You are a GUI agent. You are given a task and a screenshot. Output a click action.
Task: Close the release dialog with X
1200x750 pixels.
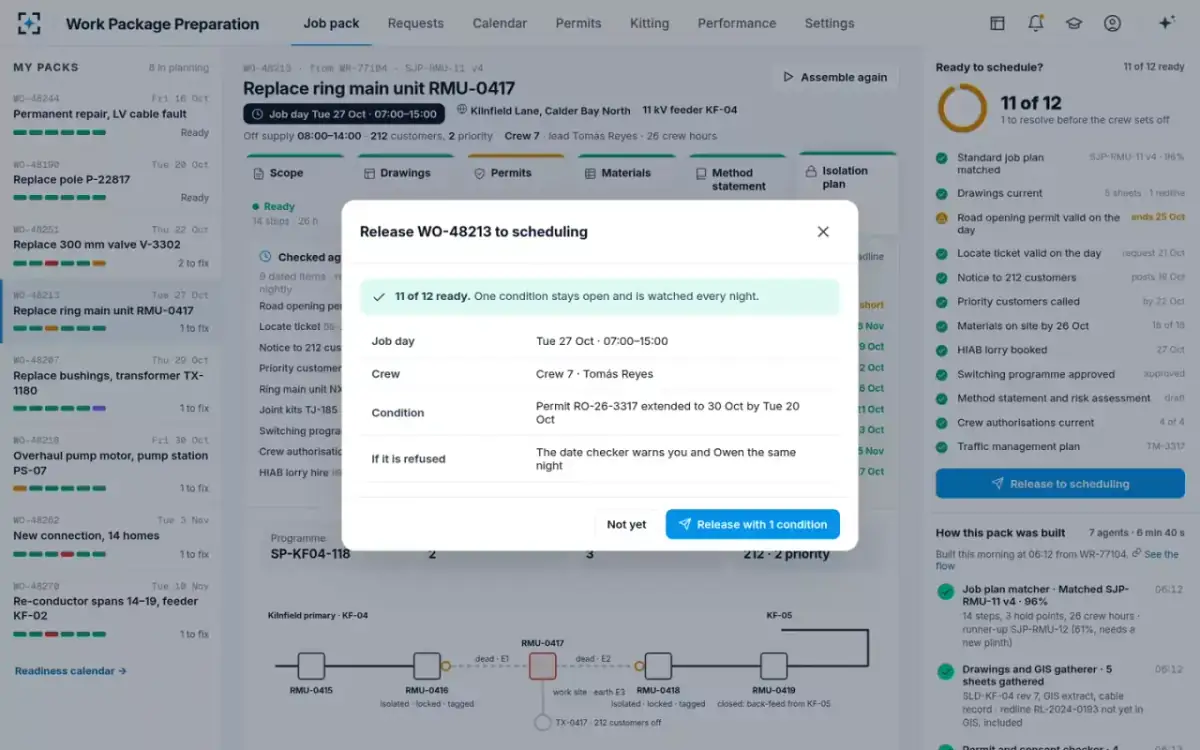pyautogui.click(x=823, y=232)
